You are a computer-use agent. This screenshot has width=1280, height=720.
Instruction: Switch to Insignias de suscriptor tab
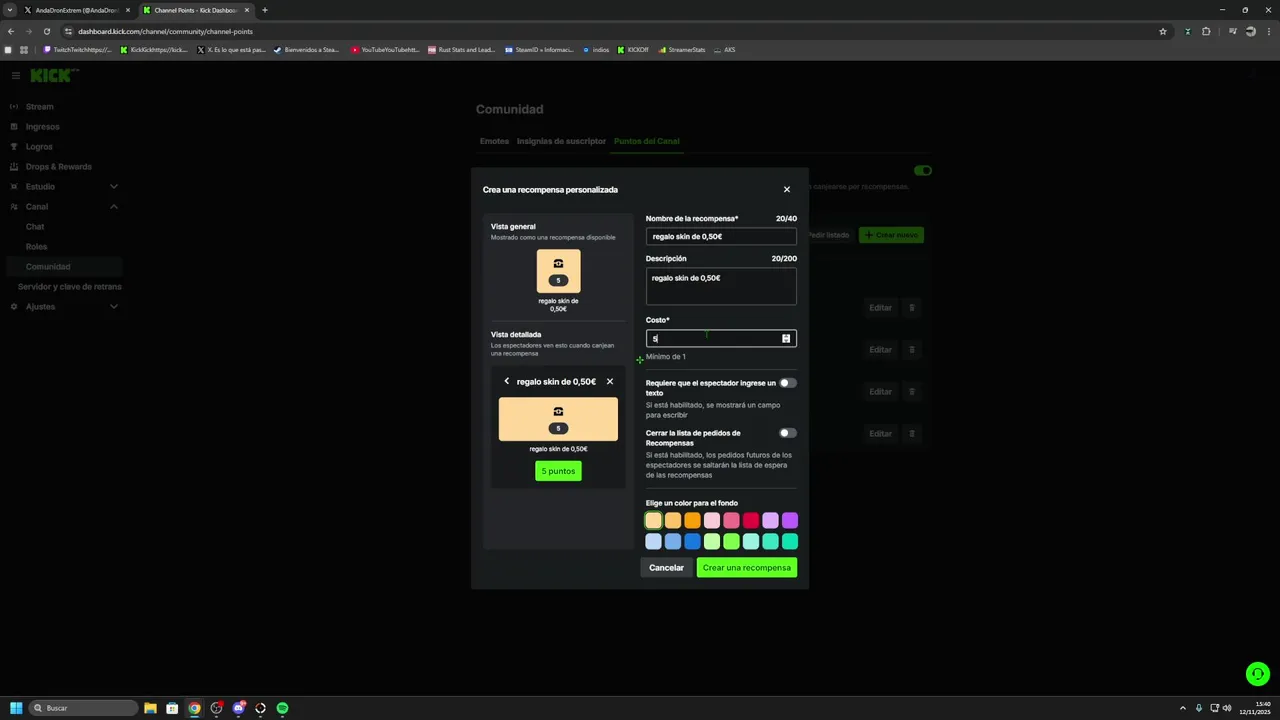561,141
